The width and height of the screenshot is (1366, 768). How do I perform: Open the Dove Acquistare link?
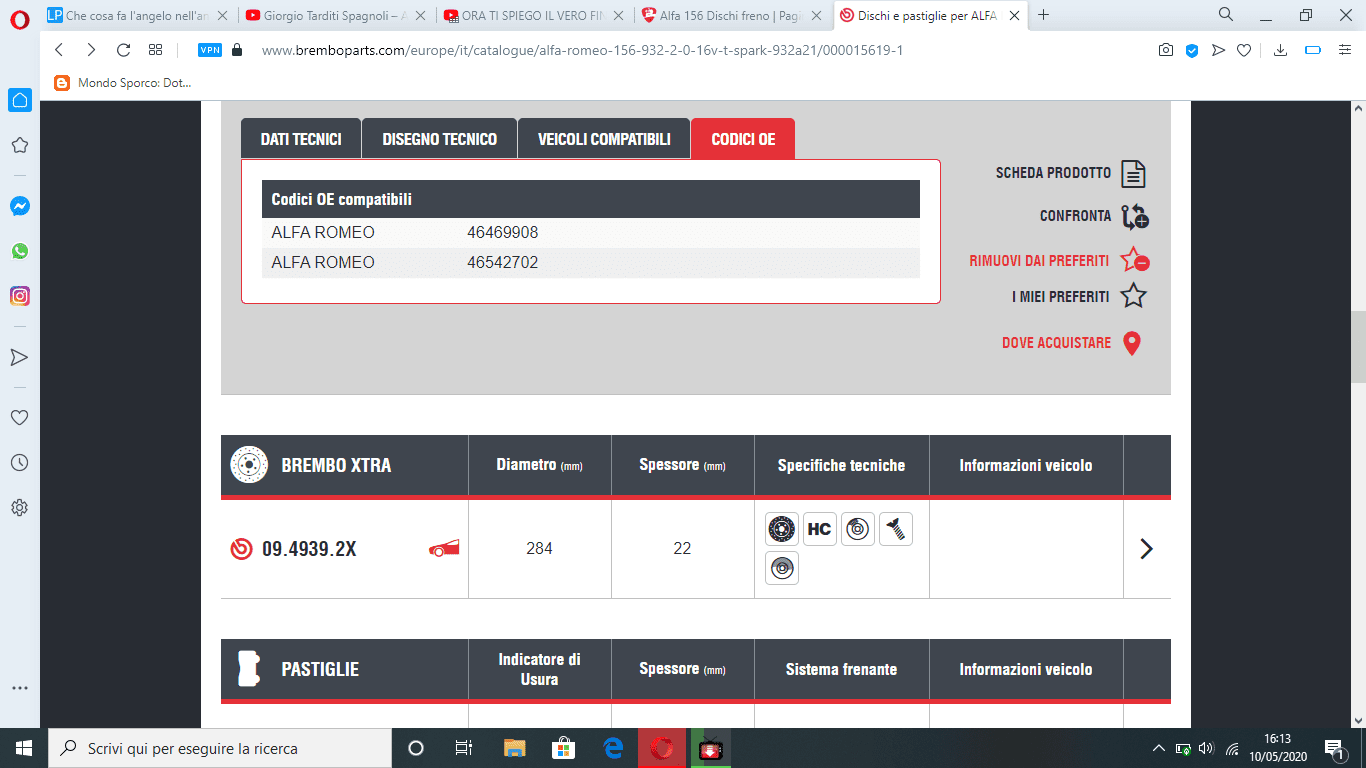click(x=1056, y=343)
